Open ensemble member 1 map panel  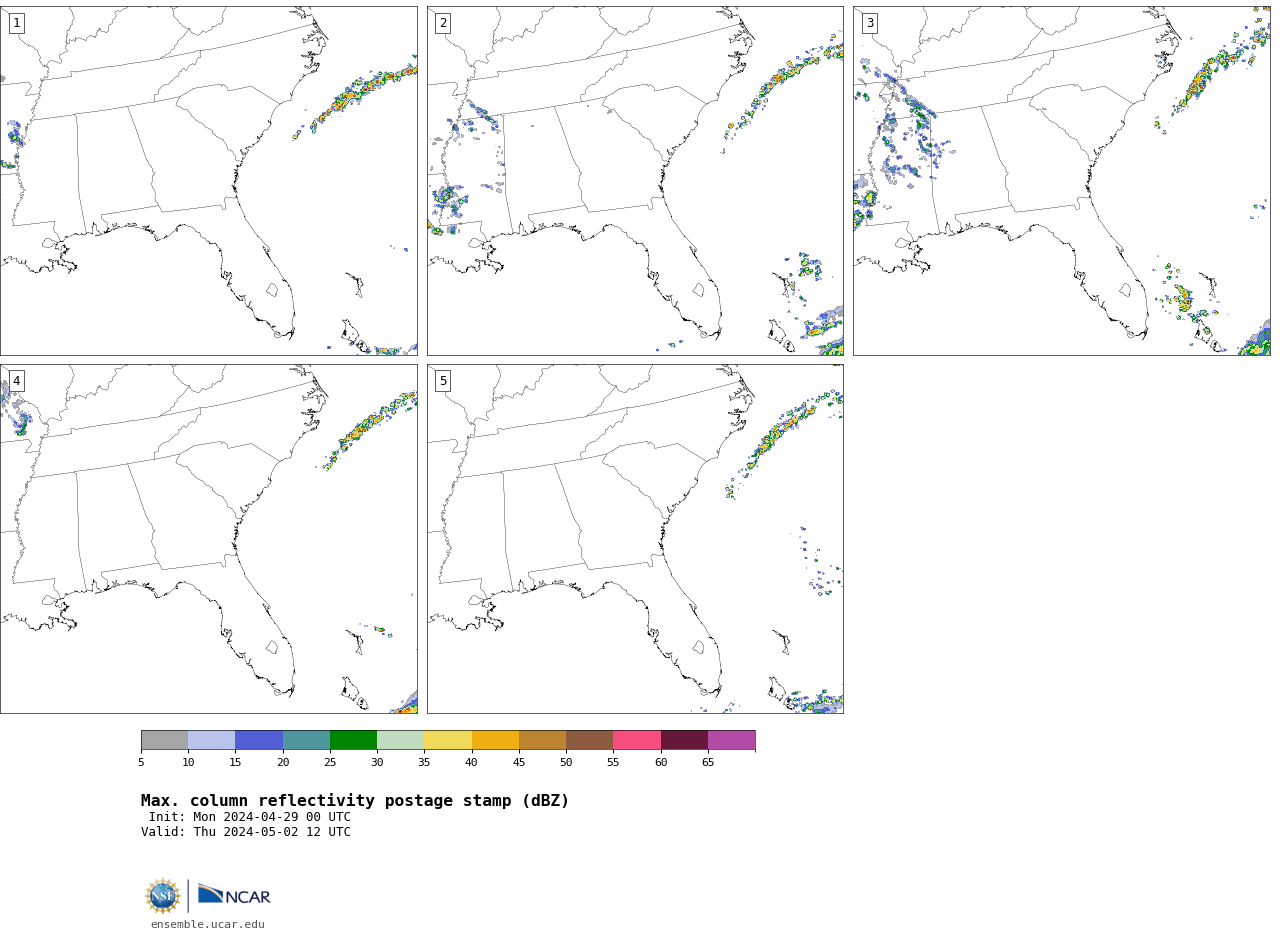[209, 181]
